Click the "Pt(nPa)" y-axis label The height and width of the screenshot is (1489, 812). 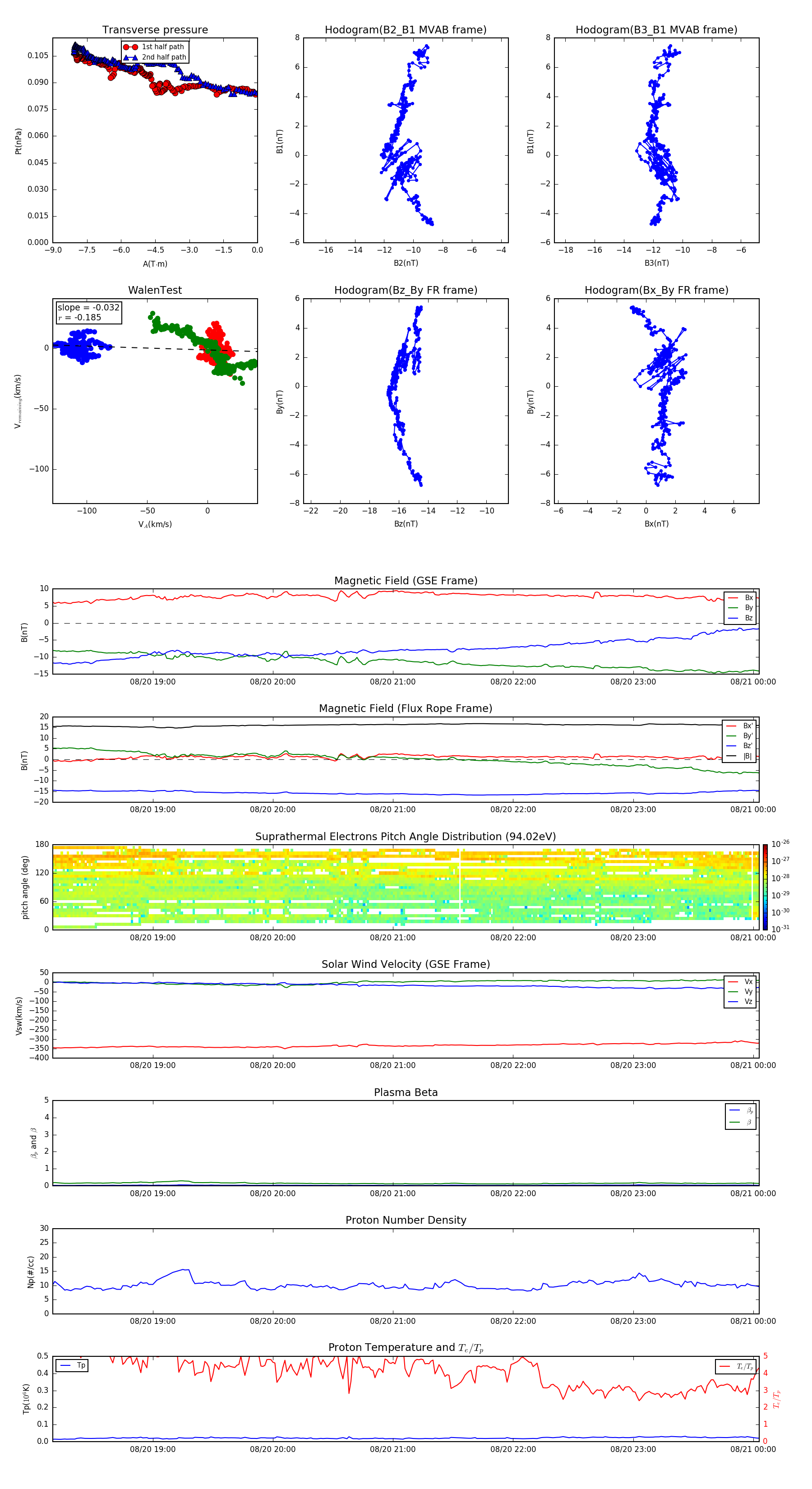click(x=18, y=141)
